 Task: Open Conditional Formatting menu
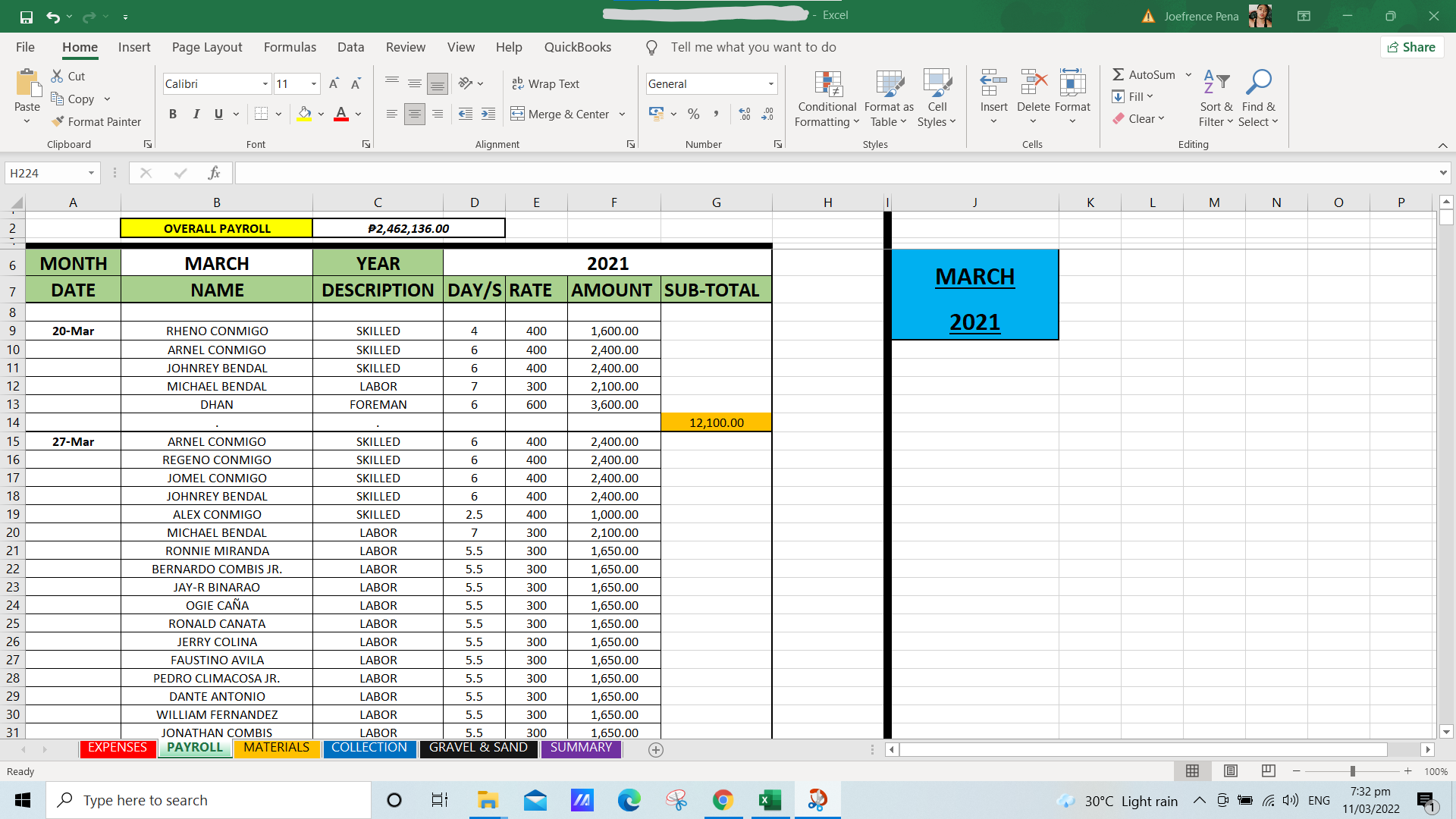(x=827, y=99)
